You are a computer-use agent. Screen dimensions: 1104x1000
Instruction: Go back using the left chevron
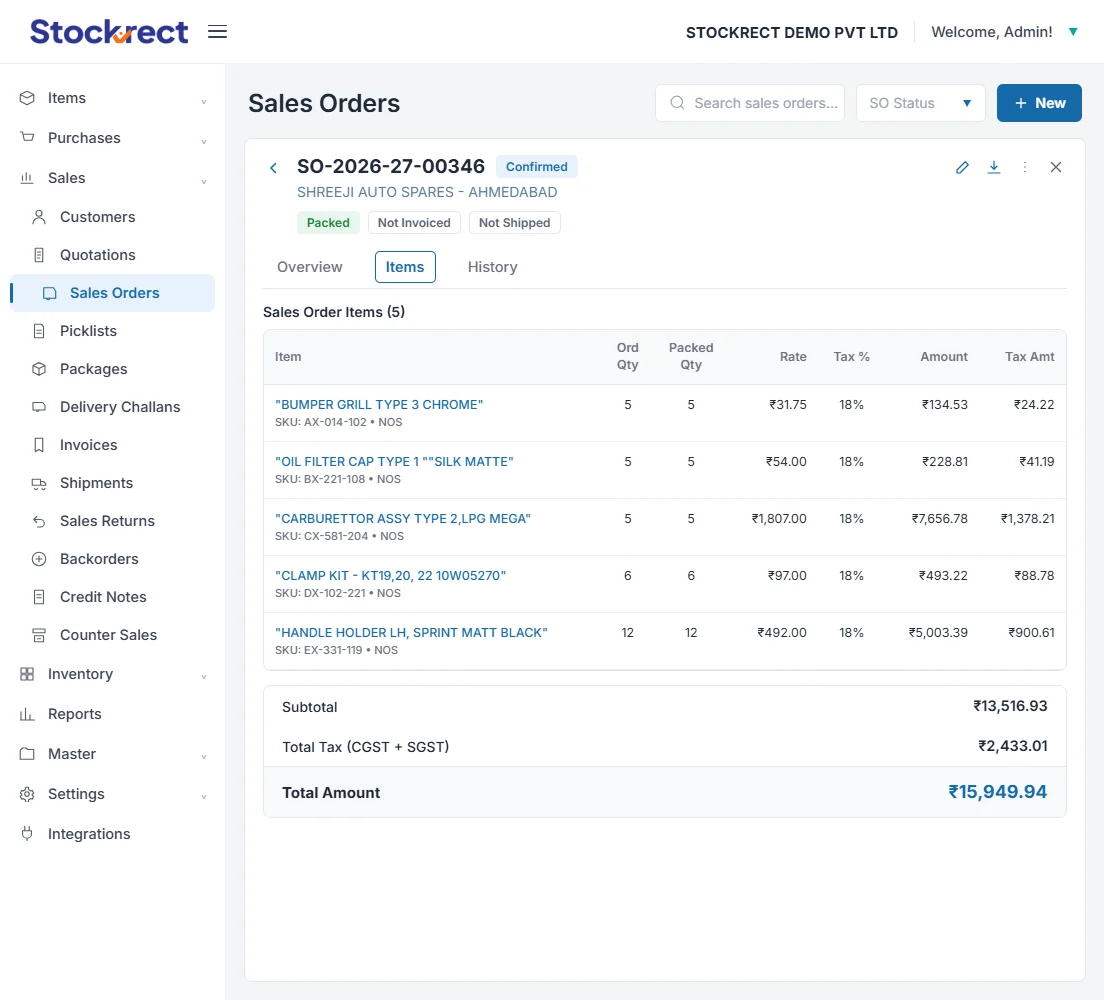click(273, 168)
